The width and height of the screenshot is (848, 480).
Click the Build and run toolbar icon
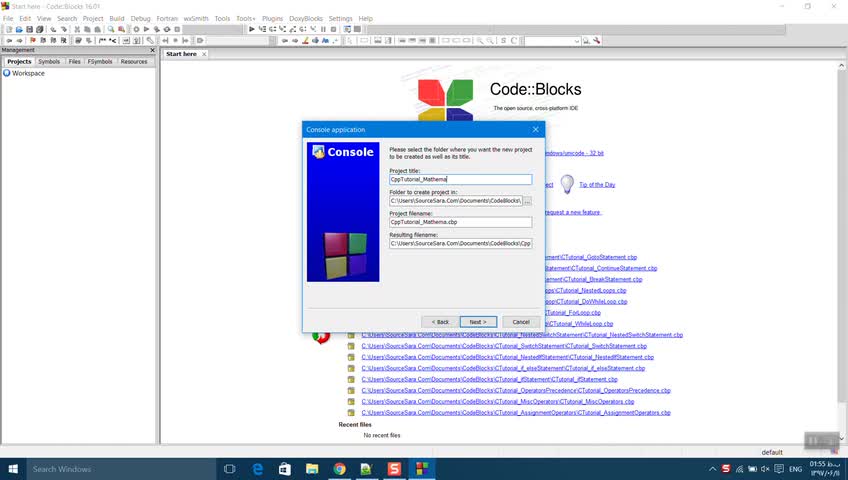[x=157, y=29]
